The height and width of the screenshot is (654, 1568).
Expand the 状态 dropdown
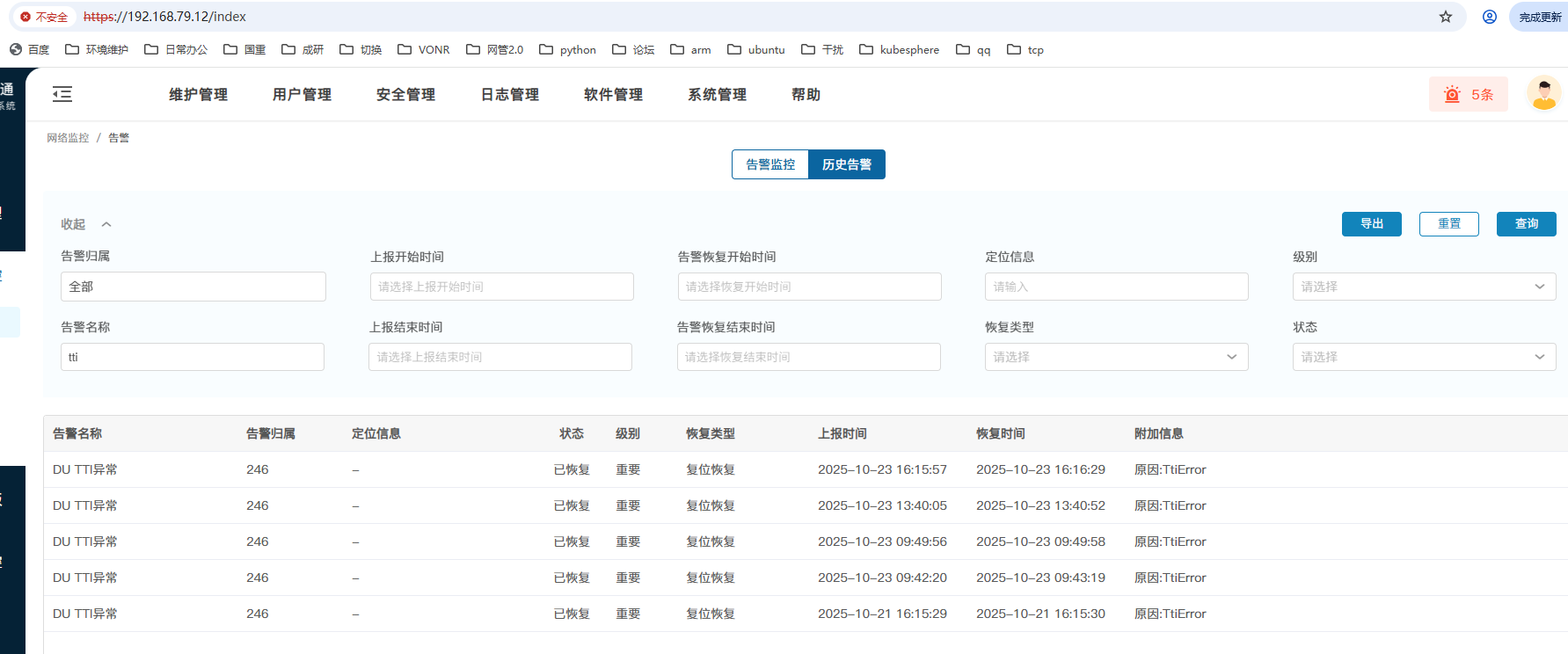click(1423, 357)
